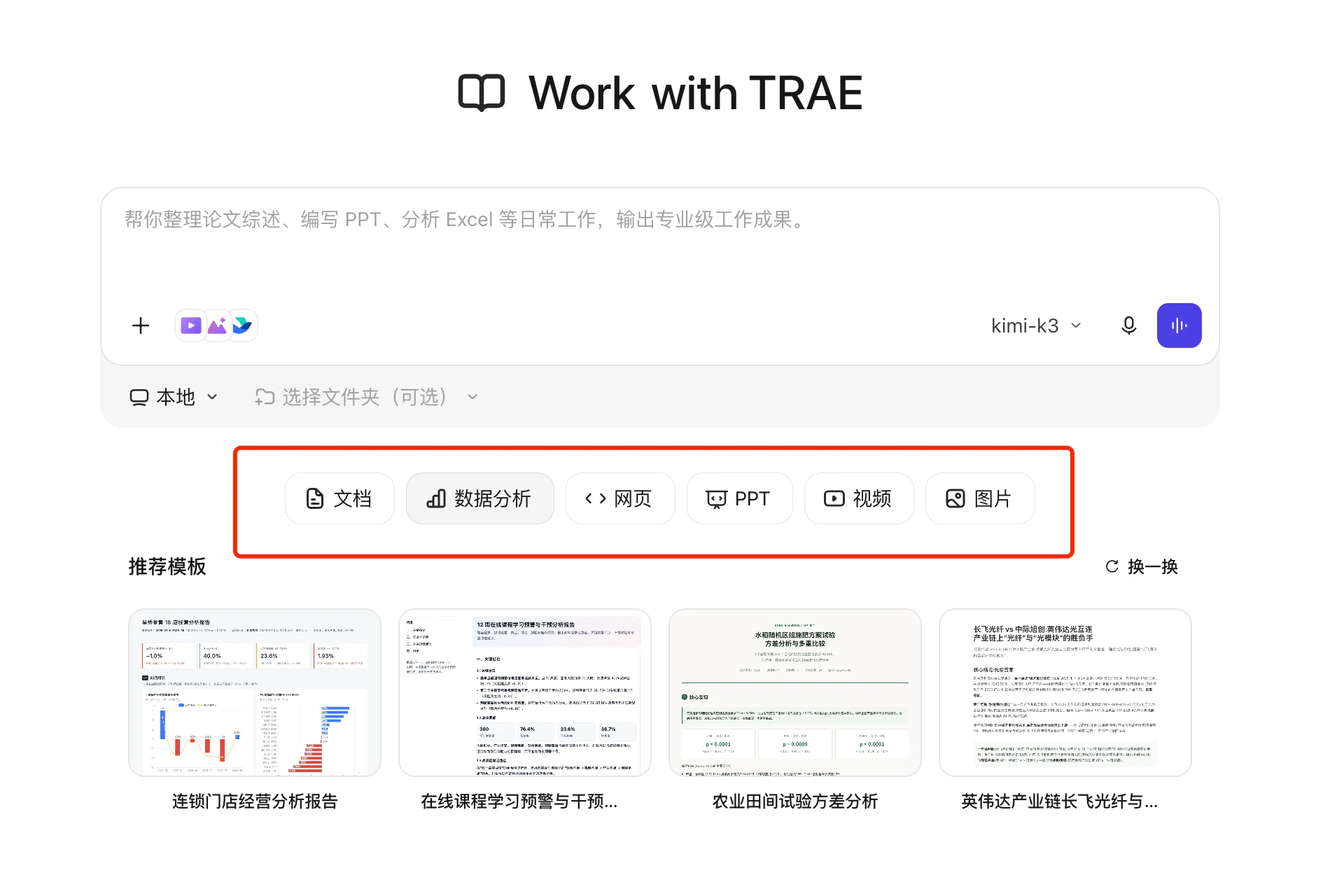Click the book icon beside Work with TRAE
The width and height of the screenshot is (1344, 896).
(x=482, y=93)
